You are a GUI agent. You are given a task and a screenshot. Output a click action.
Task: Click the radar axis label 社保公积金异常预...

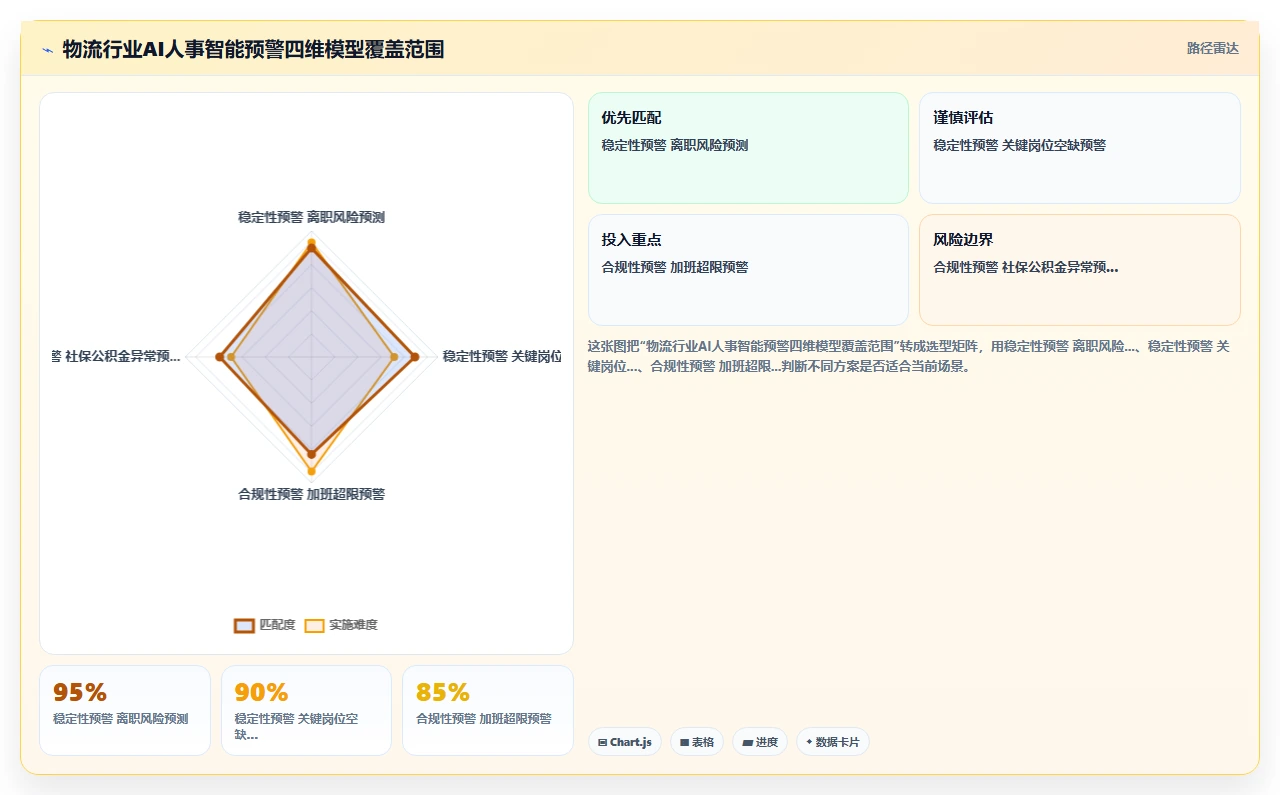click(x=116, y=356)
